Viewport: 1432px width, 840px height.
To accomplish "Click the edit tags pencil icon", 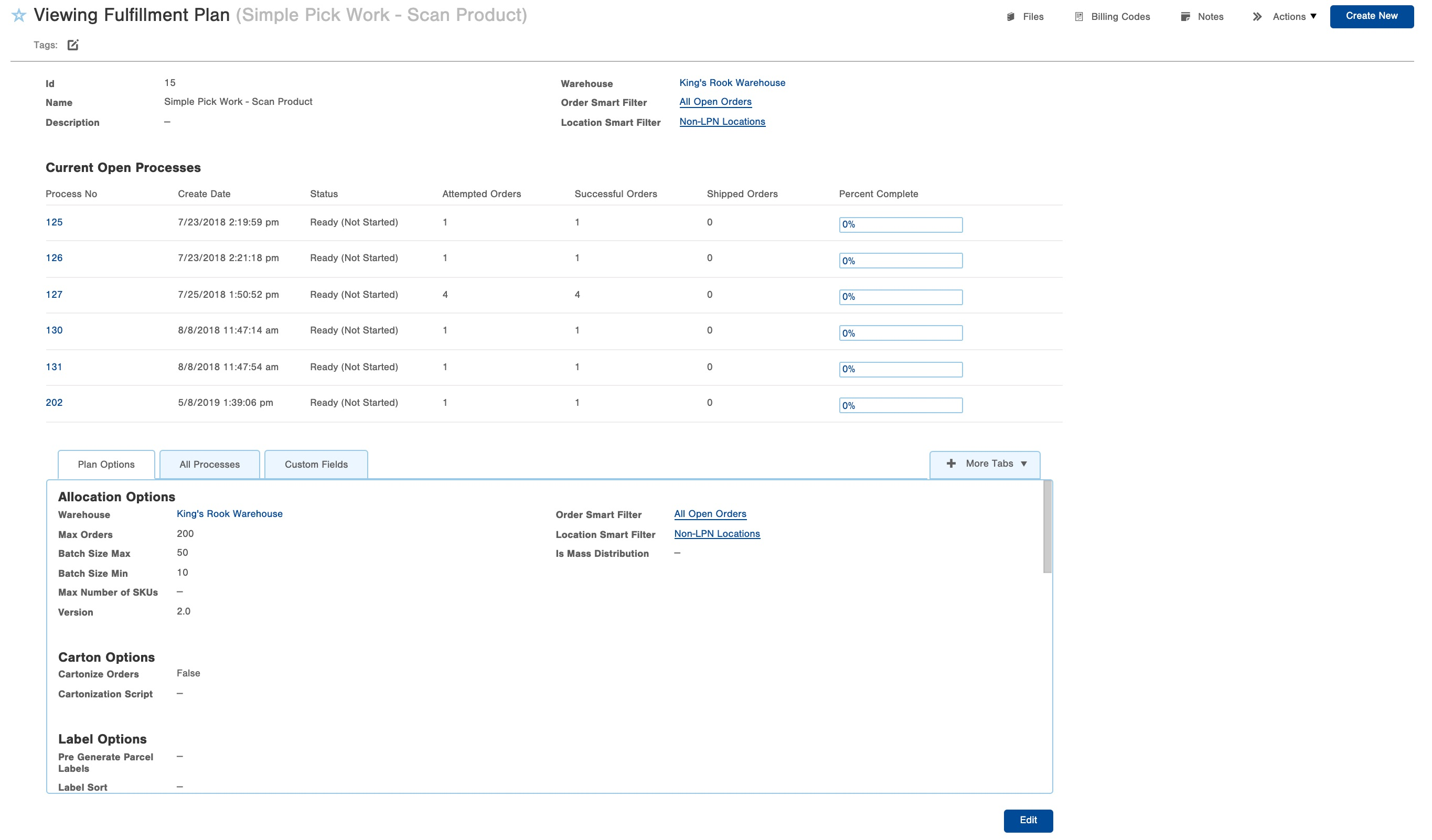I will (73, 45).
